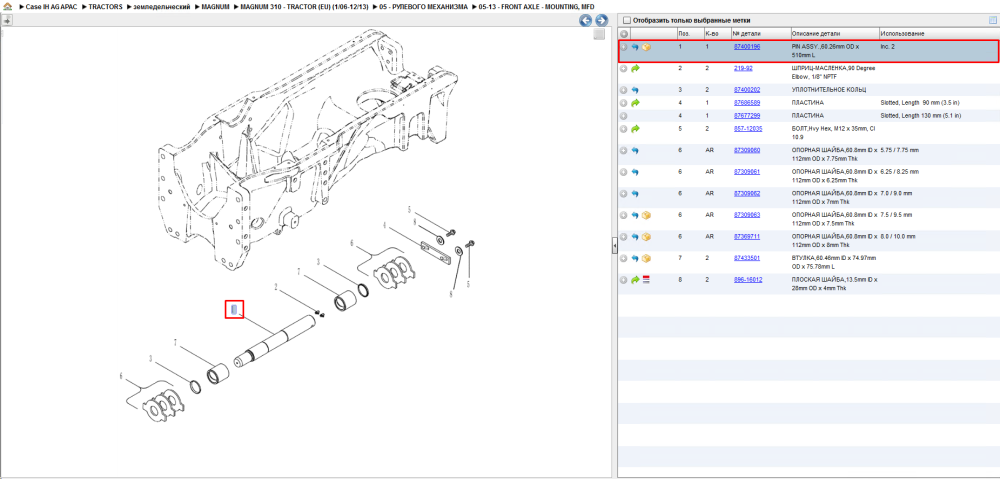Toggle 'Отобразить только выбранные метки' checkbox
The height and width of the screenshot is (479, 1000).
[626, 20]
